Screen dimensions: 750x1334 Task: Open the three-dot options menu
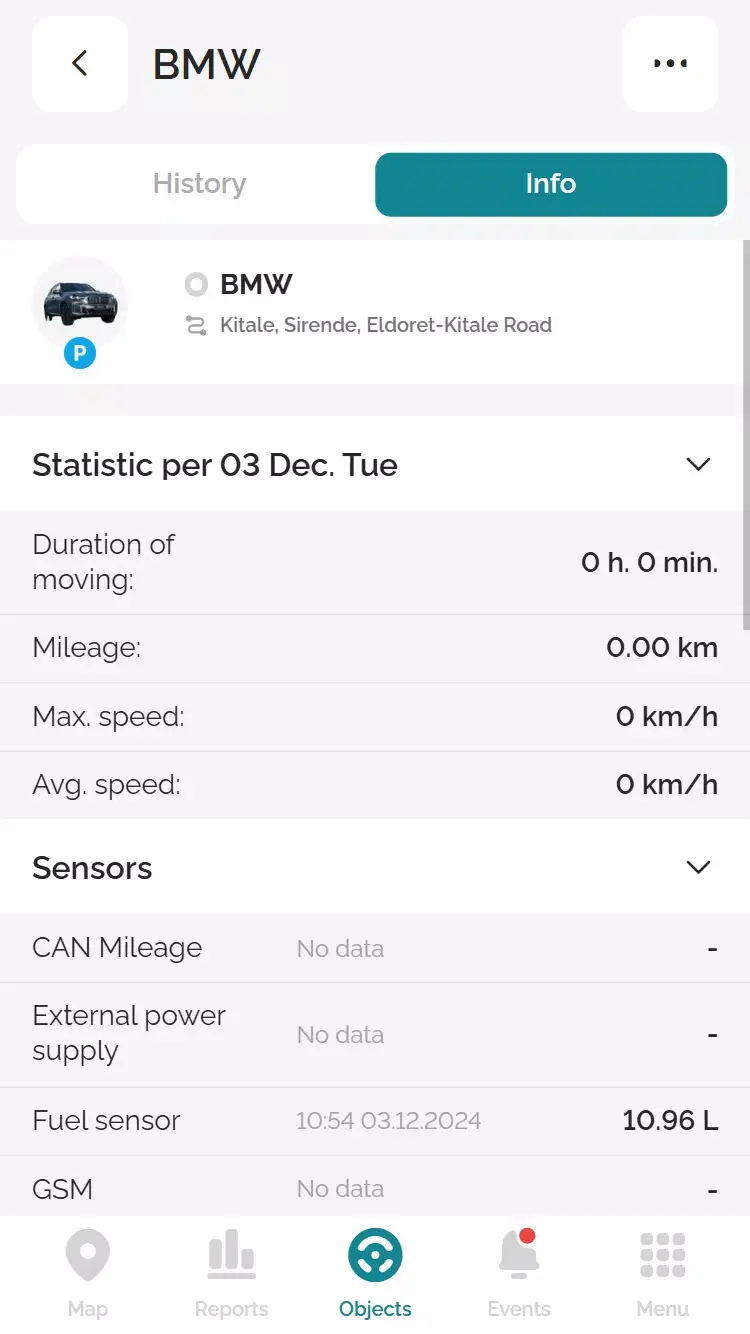[670, 64]
